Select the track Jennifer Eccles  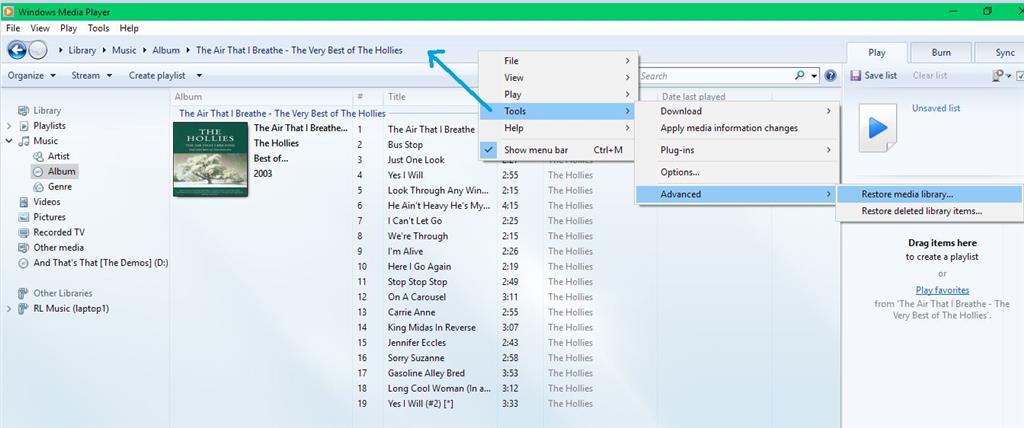[x=417, y=342]
